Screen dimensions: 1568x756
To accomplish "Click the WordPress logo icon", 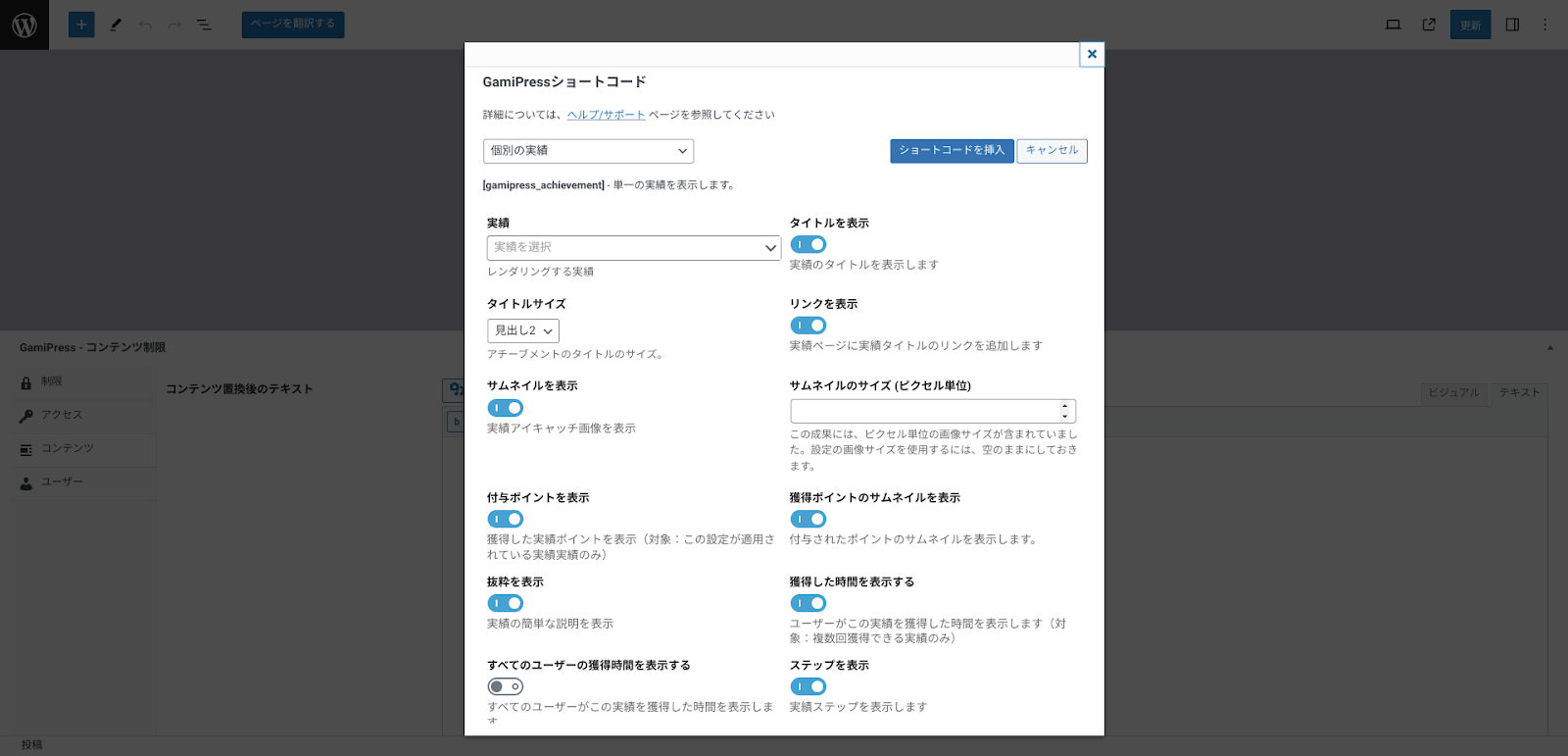I will 24,25.
